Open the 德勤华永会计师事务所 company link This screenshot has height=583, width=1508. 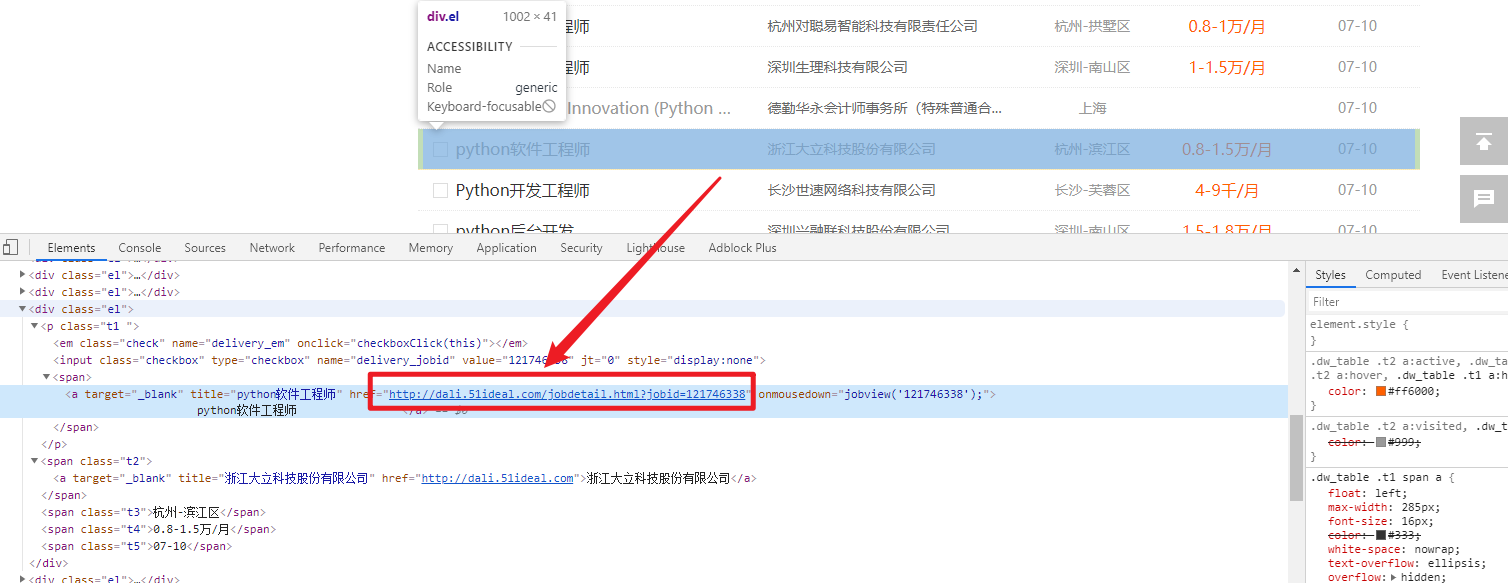884,108
